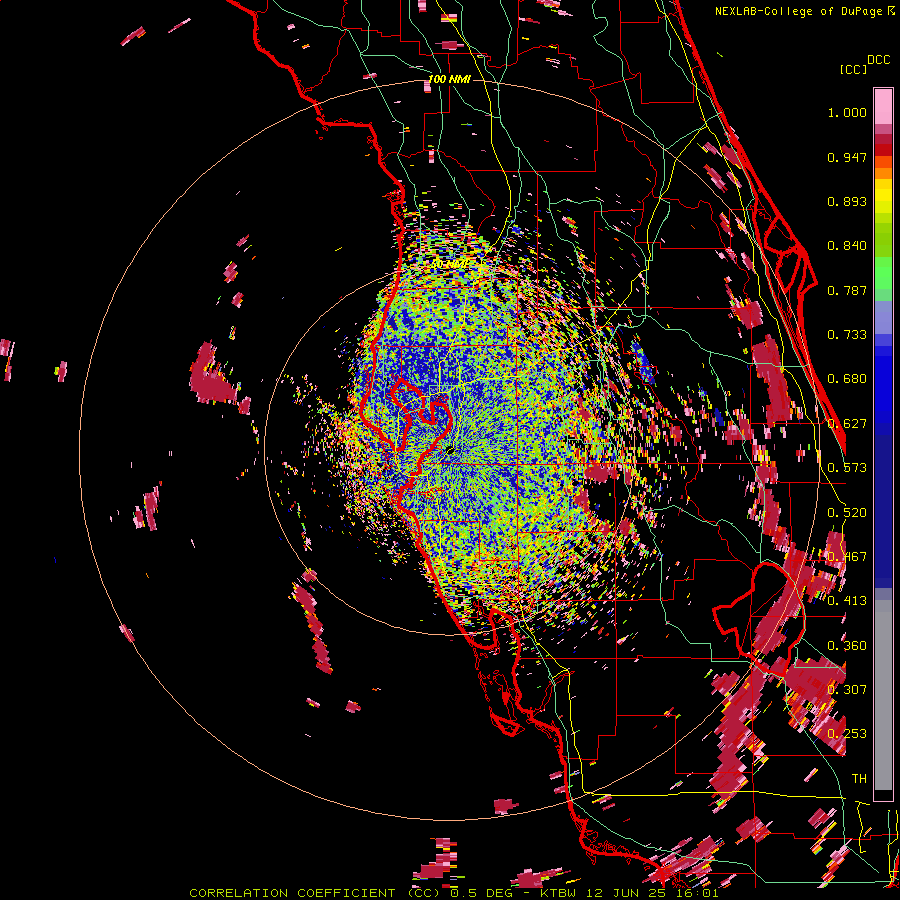Select the 0.680 value on the color scale

[847, 379]
